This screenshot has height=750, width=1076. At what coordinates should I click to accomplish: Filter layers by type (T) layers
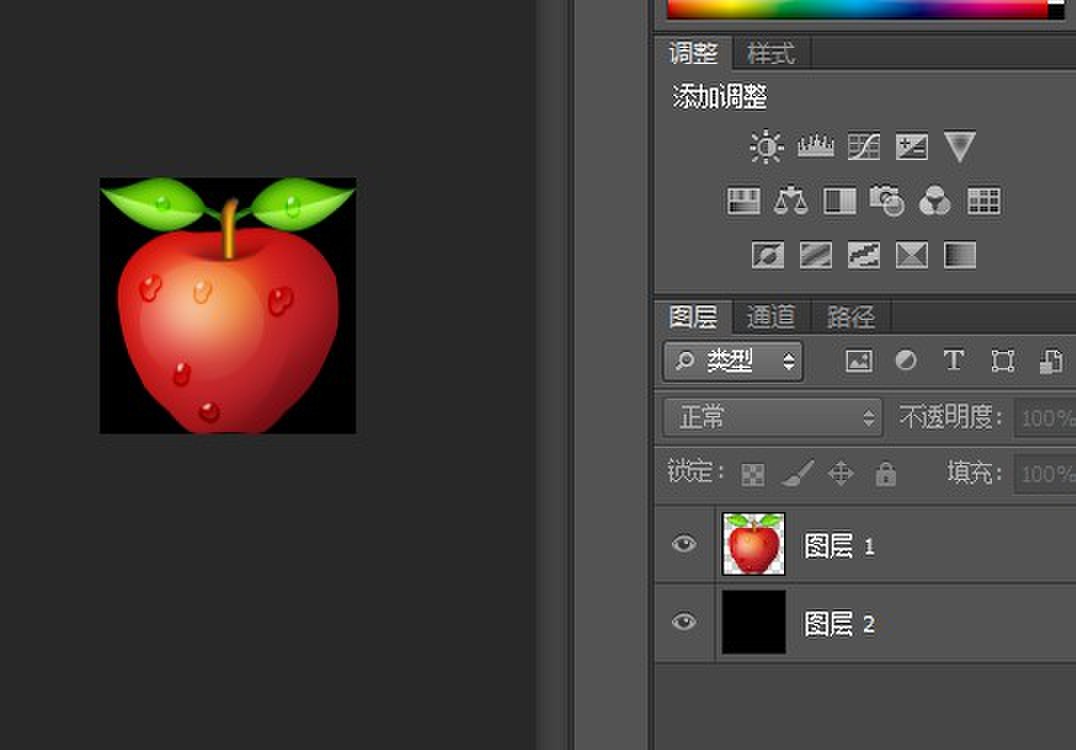(x=954, y=360)
